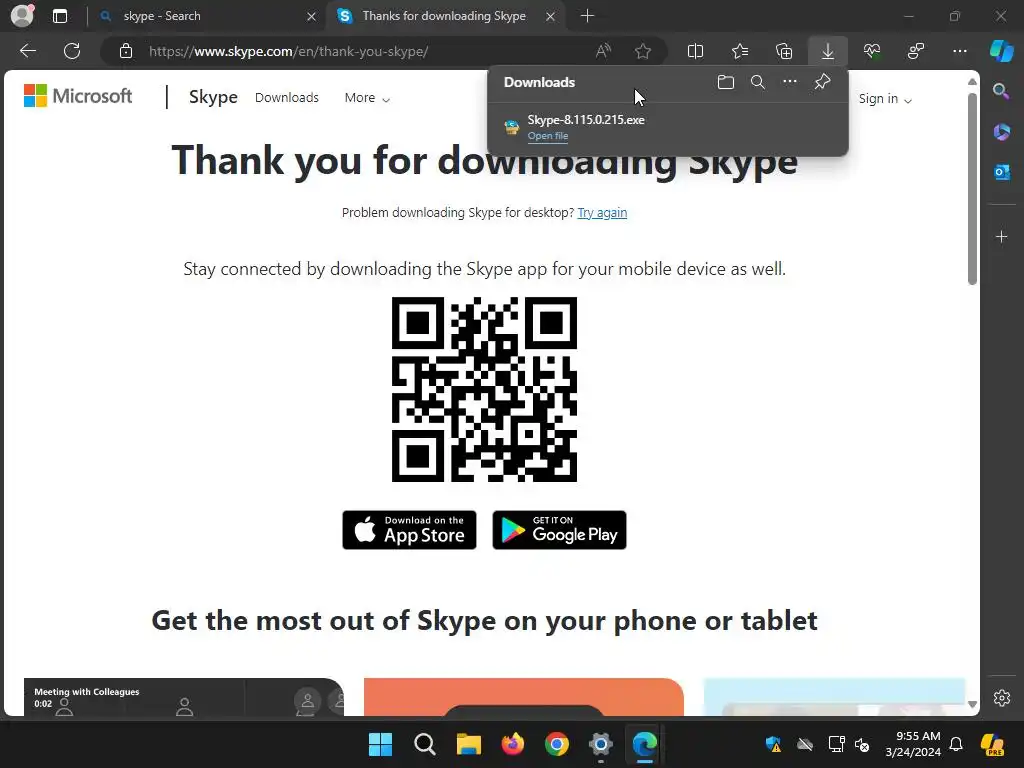
Task: Click the Microsoft logo
Action: [x=78, y=96]
